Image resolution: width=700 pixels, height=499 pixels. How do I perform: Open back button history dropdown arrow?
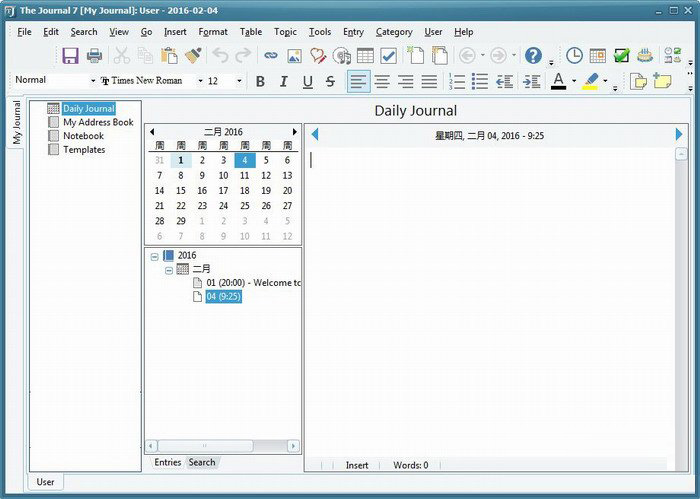click(483, 55)
